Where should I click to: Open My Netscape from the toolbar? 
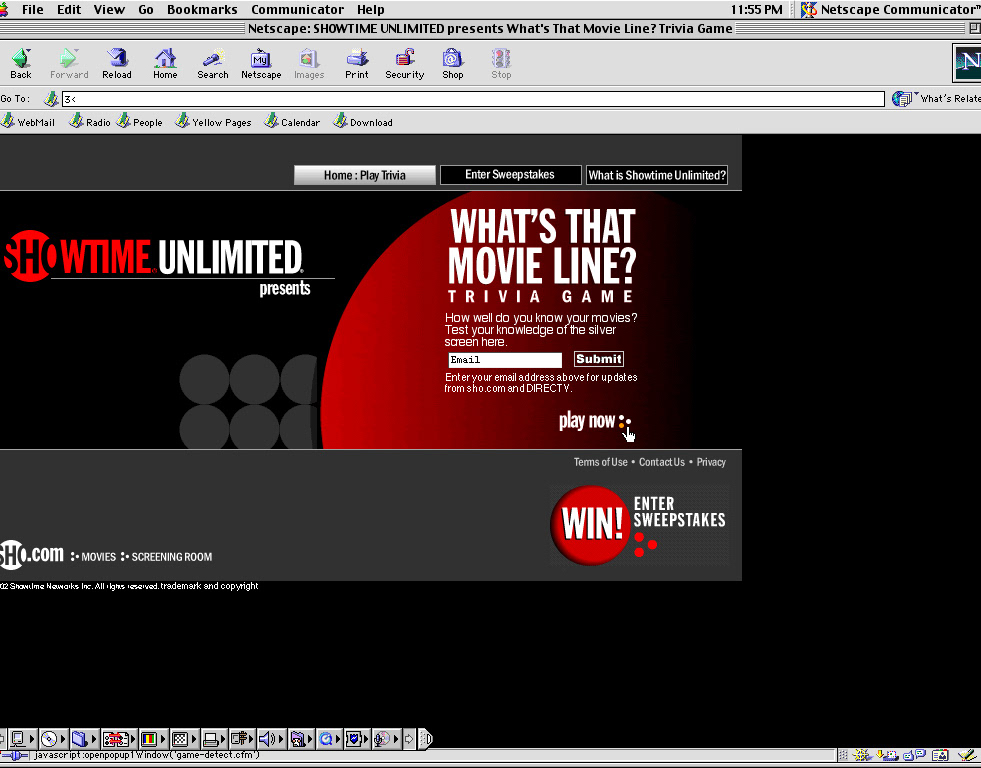tap(261, 64)
